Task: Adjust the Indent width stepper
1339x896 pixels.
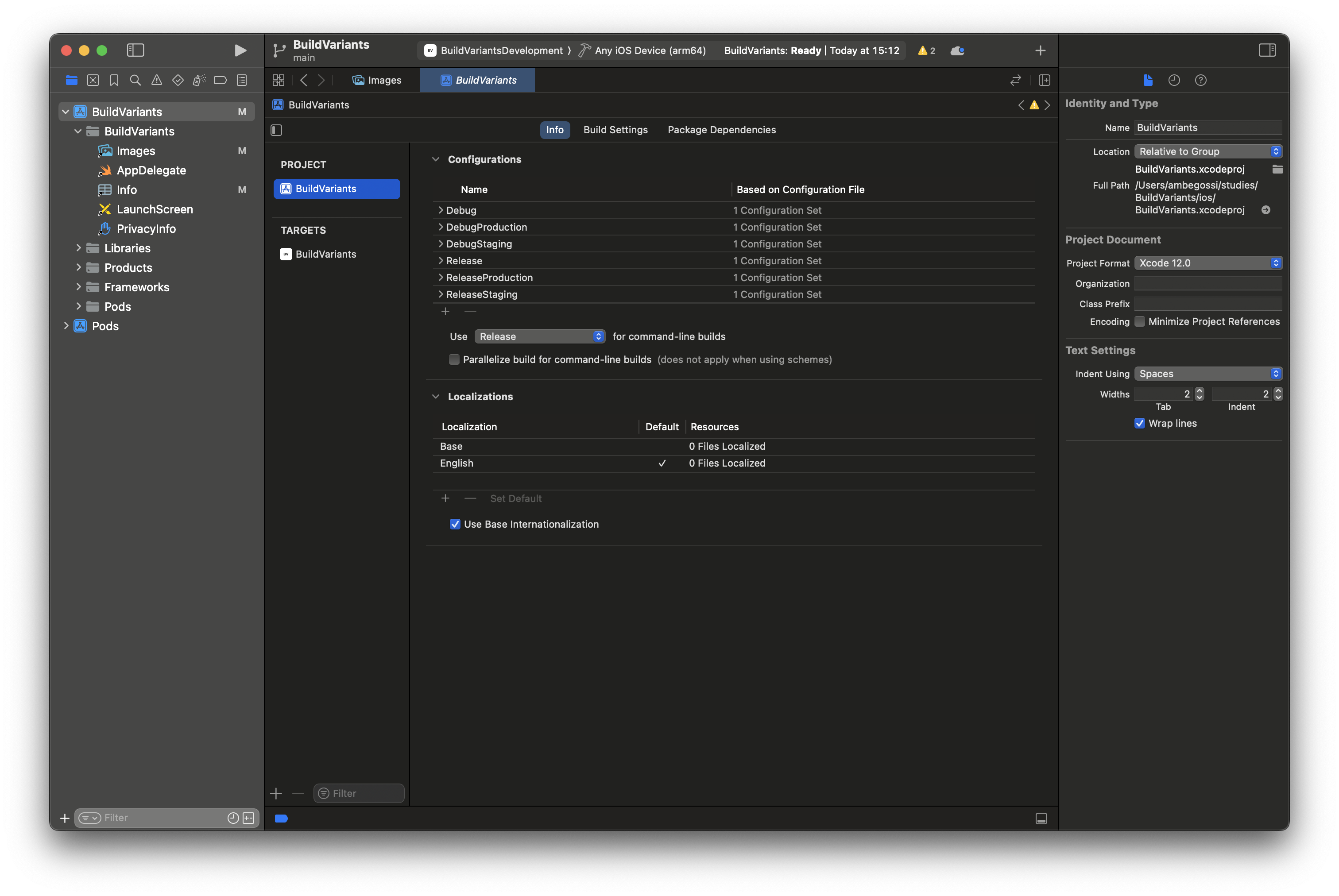Action: coord(1278,394)
